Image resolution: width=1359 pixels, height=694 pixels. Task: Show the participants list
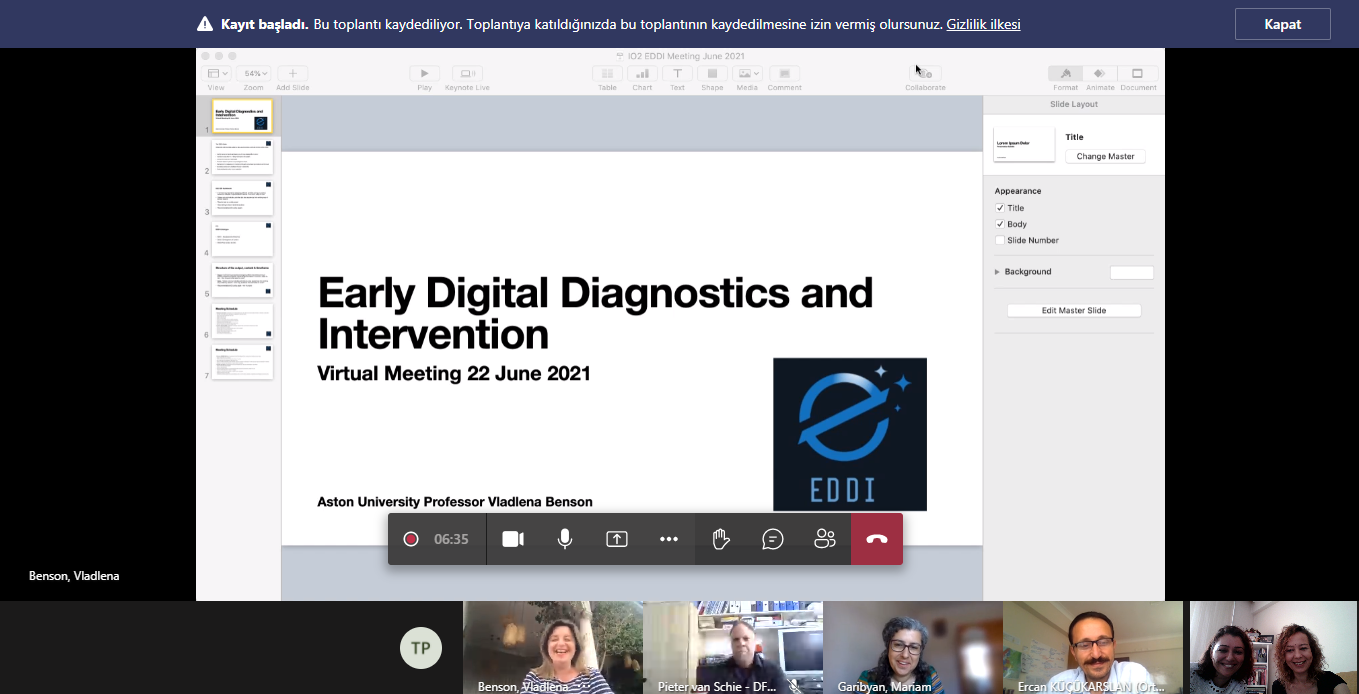(825, 539)
